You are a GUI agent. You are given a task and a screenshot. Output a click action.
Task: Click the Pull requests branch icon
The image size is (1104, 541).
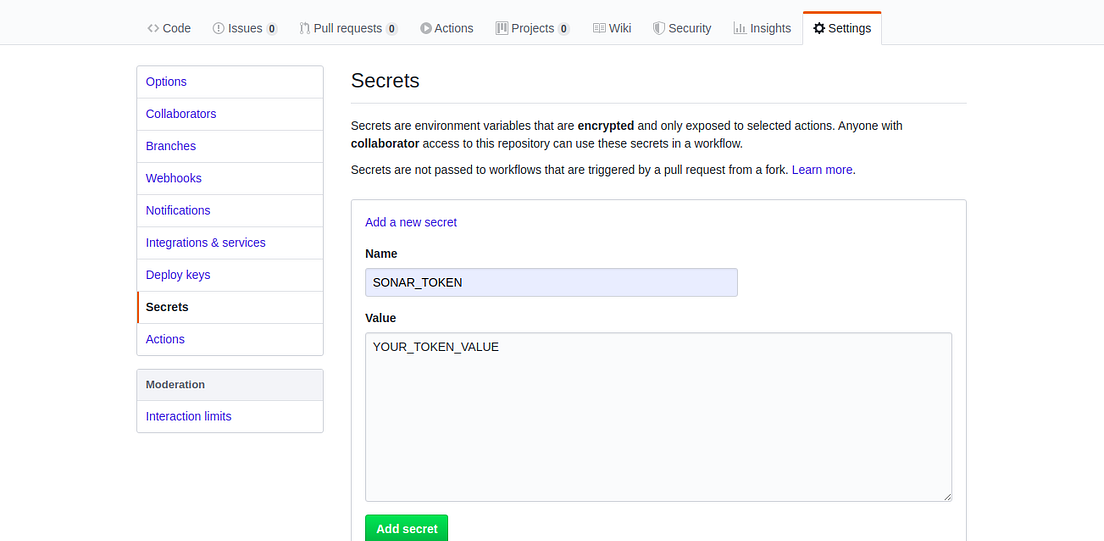click(305, 28)
